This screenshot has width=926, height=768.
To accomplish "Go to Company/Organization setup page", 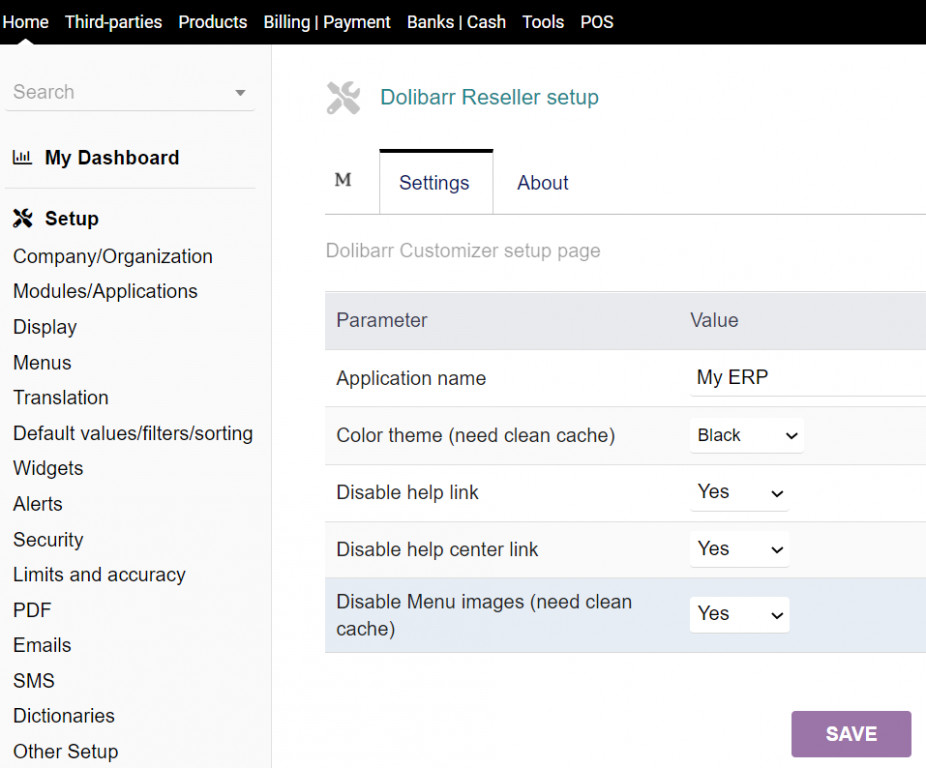I will tap(112, 257).
